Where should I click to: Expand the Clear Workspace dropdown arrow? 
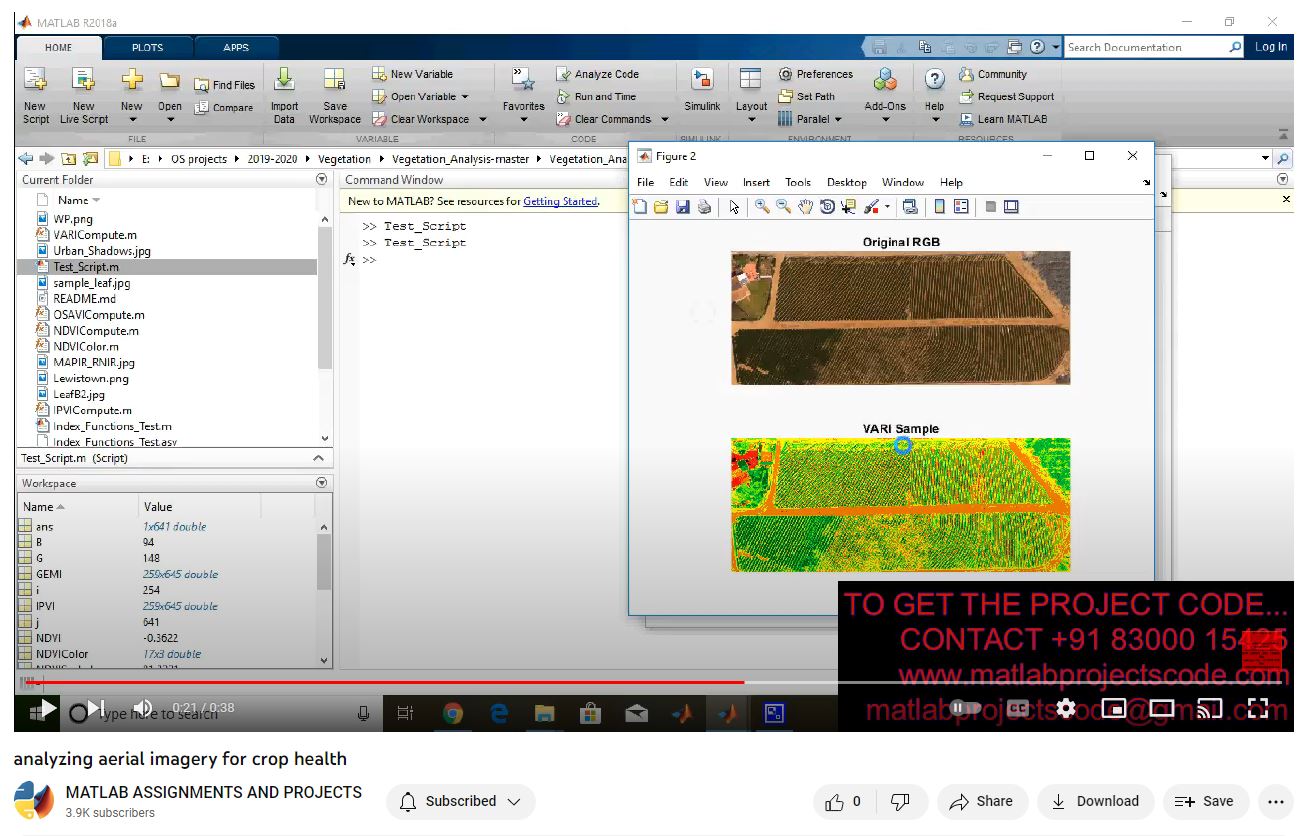483,119
